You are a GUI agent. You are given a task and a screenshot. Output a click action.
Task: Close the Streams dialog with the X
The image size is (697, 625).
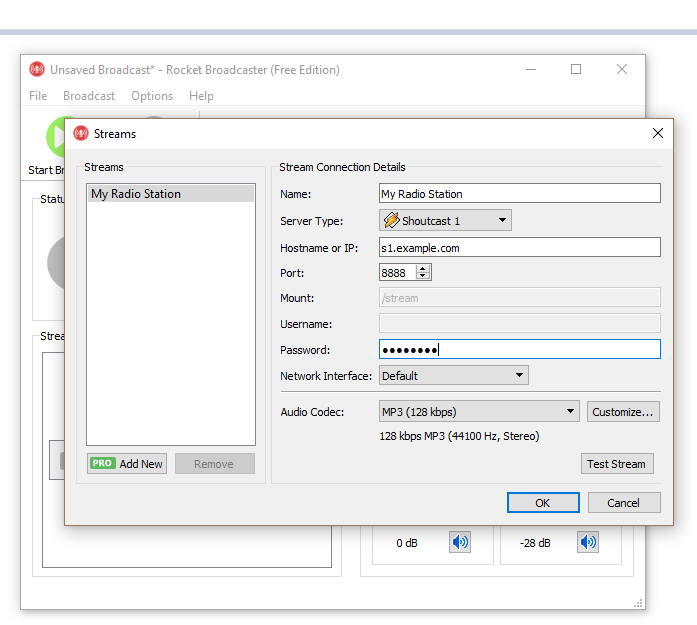[x=658, y=133]
